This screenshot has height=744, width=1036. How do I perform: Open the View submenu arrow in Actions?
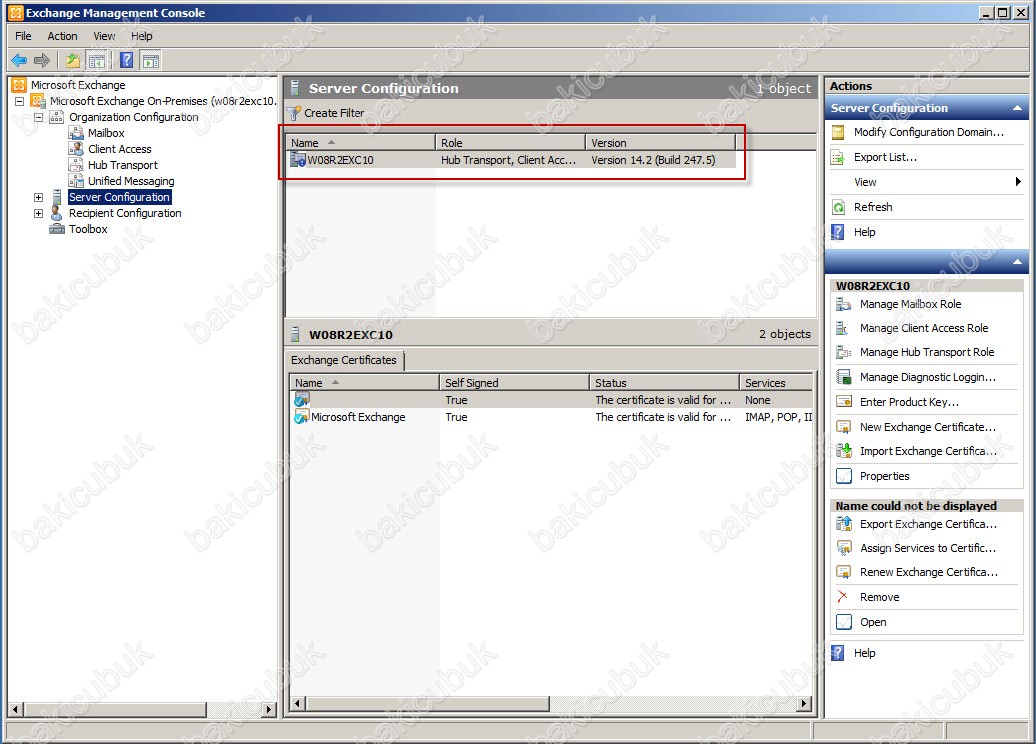(1018, 182)
